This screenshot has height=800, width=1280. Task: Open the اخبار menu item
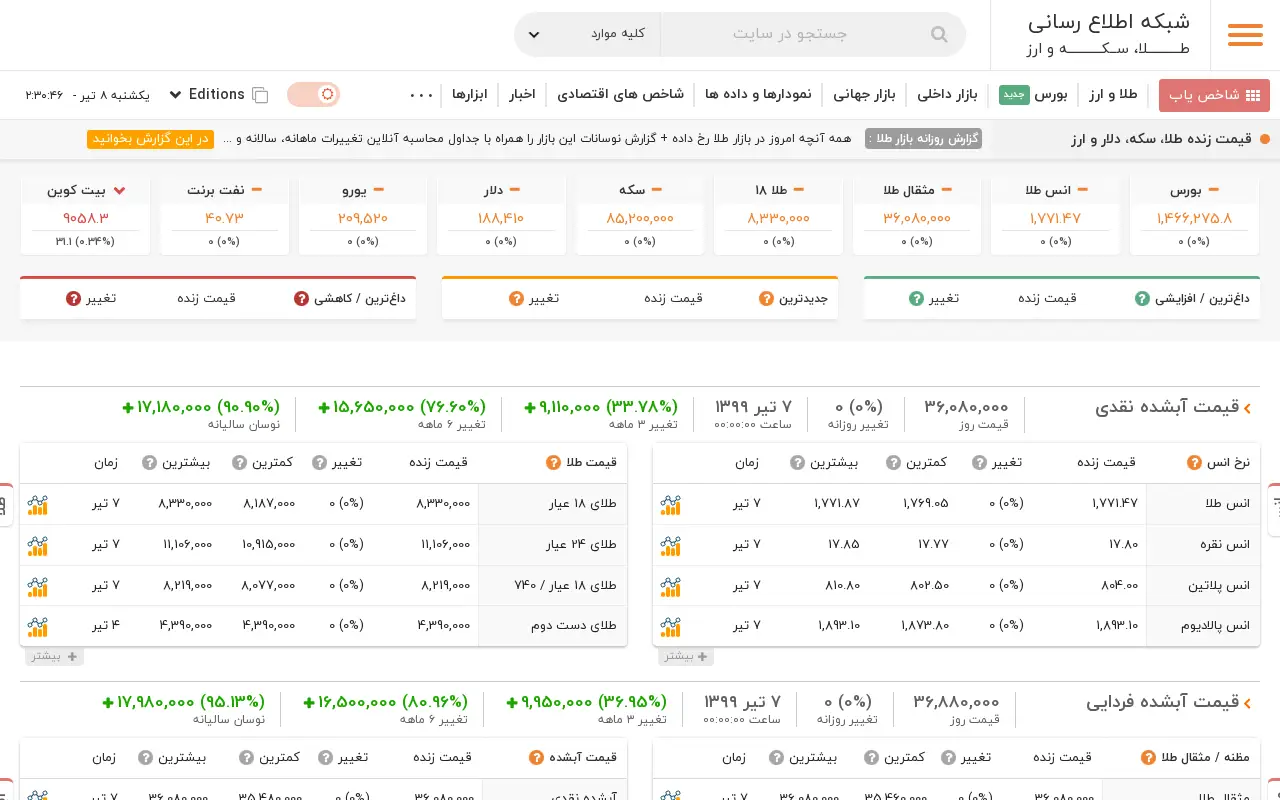coord(522,95)
